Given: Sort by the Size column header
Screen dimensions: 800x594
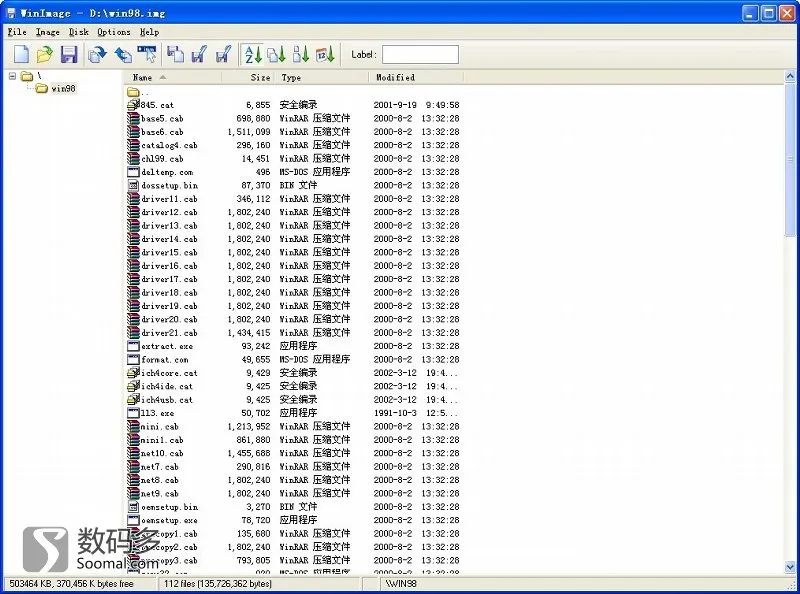Looking at the screenshot, I should point(249,78).
